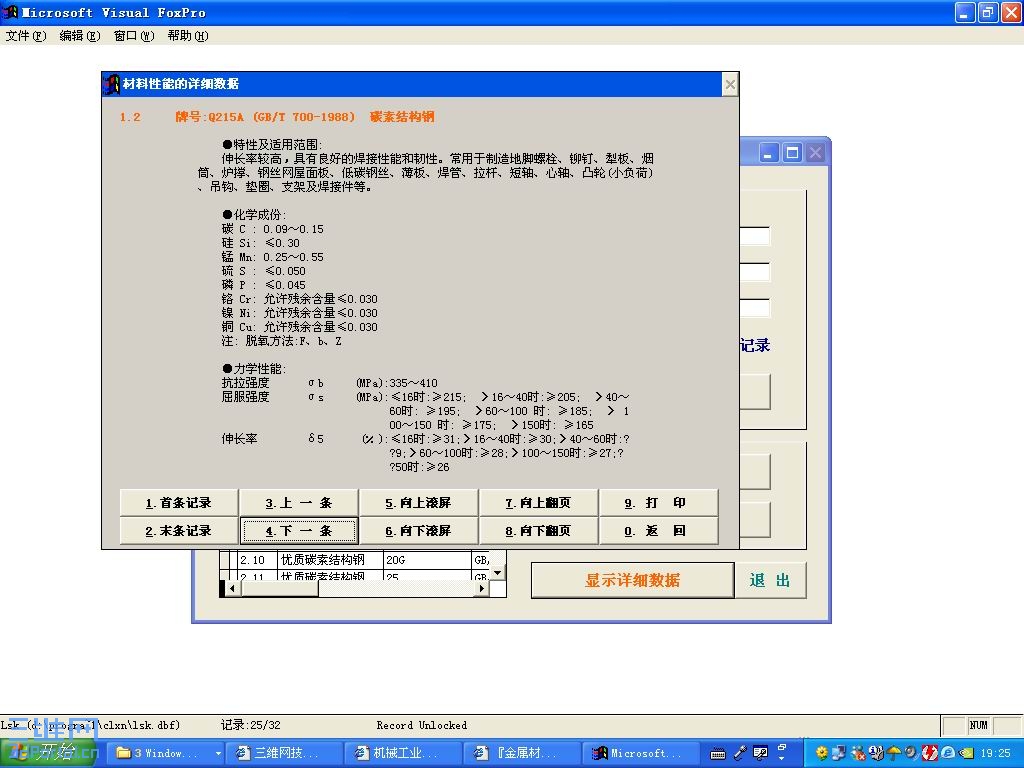1024x768 pixels.
Task: Switch to 三维网技 taskbar window
Action: click(x=284, y=753)
